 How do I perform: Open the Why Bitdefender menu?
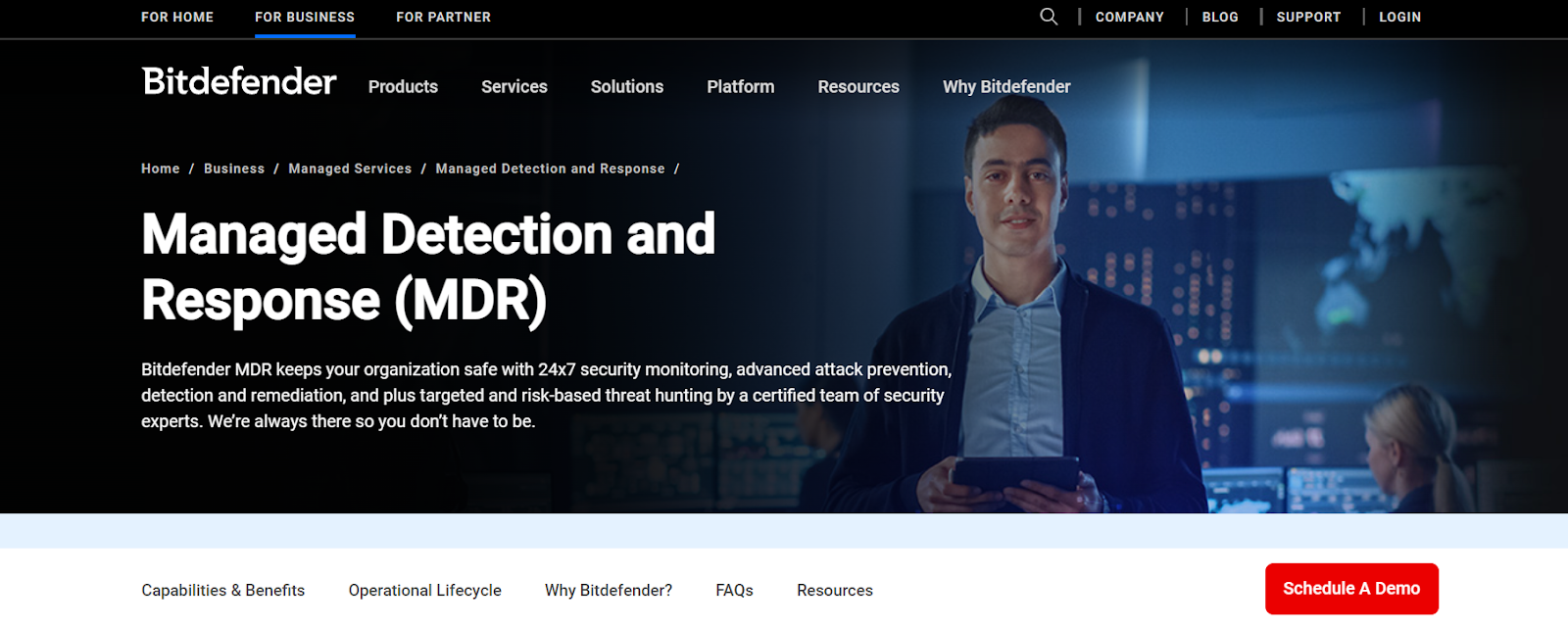click(x=1006, y=86)
